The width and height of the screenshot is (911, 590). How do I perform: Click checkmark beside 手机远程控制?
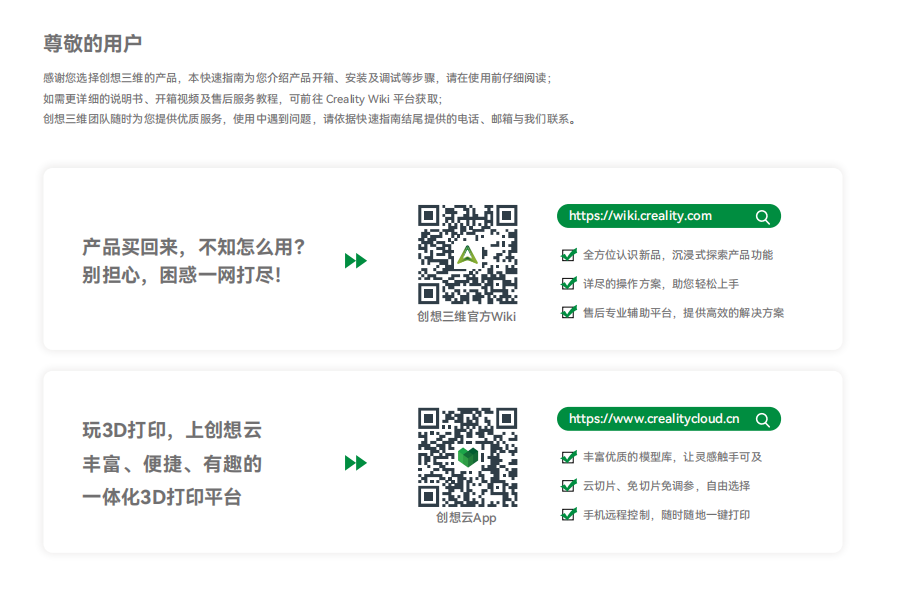[569, 514]
